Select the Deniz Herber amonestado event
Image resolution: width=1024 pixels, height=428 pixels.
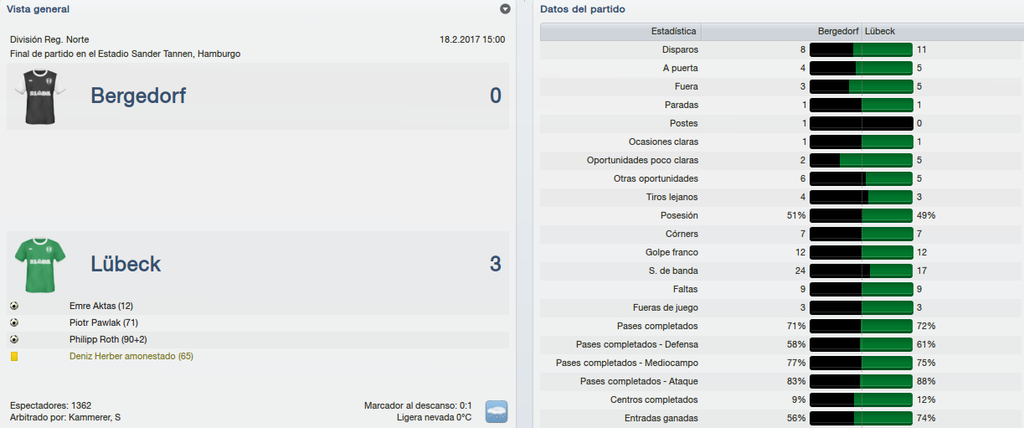(x=131, y=357)
